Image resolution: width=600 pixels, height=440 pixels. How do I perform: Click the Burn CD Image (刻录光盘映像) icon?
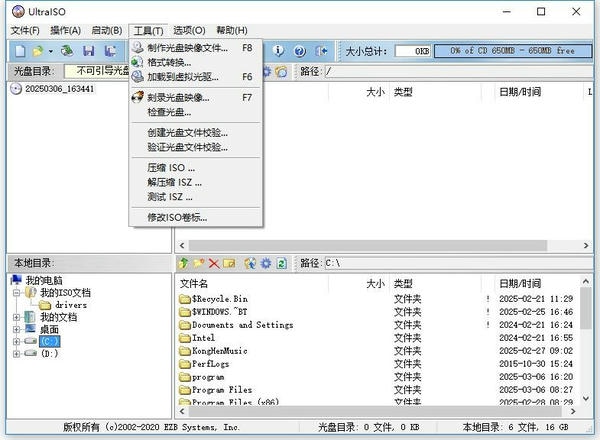137,97
